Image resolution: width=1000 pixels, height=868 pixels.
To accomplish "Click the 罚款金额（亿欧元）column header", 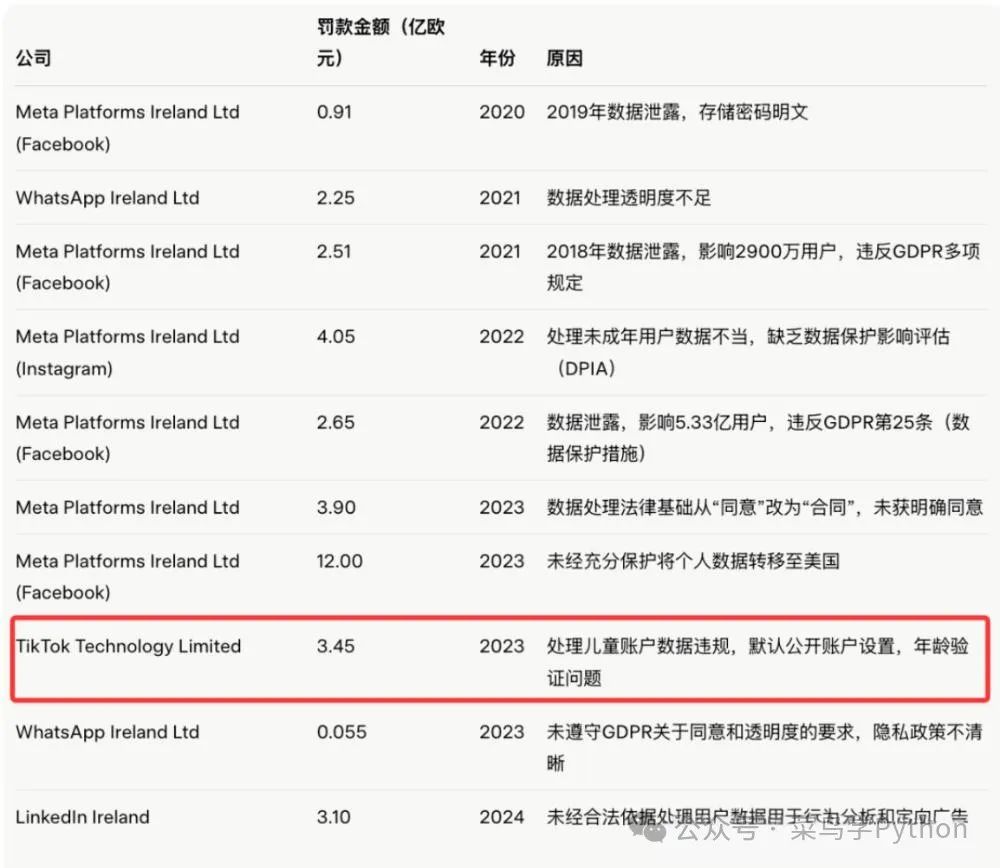I will coord(381,42).
